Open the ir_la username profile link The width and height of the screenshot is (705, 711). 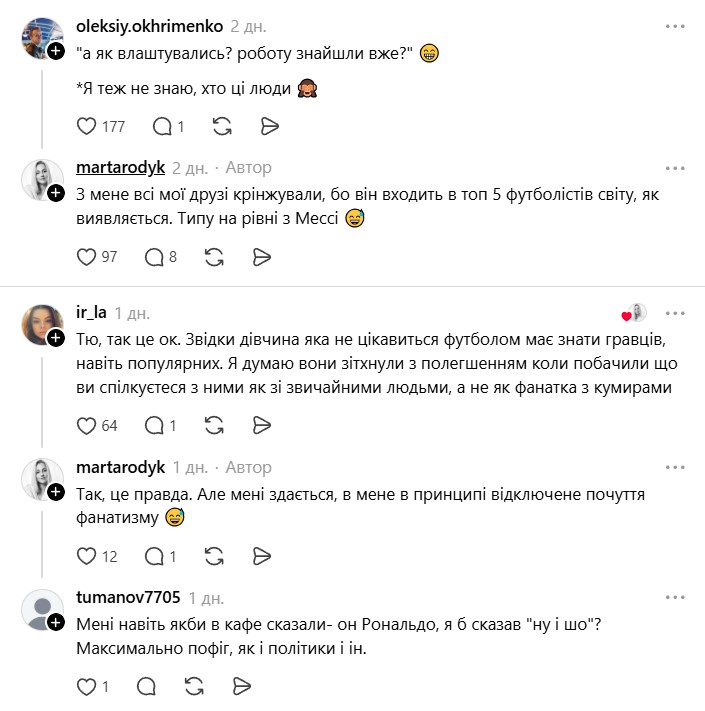click(x=91, y=312)
